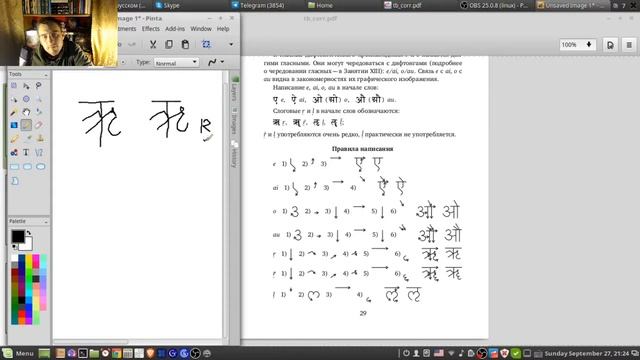Viewport: 640px width, 360px height.
Task: Select the Lasso Select tool
Action: click(39, 86)
